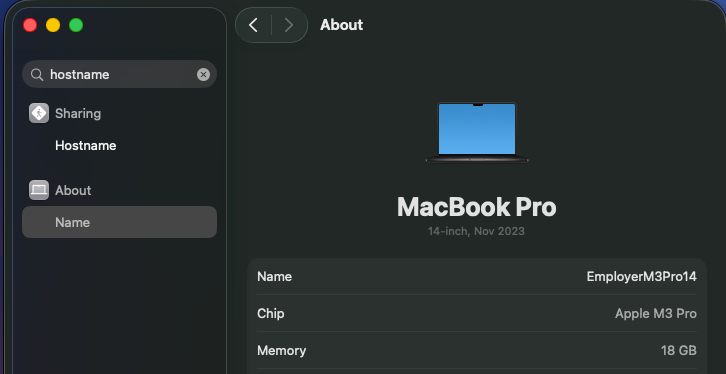Click the Memory row label
726x374 pixels.
pos(282,350)
